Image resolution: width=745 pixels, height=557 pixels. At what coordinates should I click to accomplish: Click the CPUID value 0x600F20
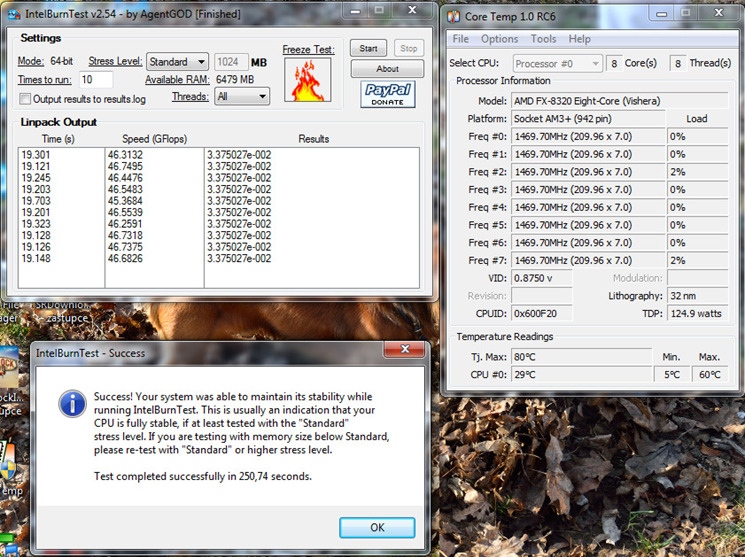tap(542, 314)
